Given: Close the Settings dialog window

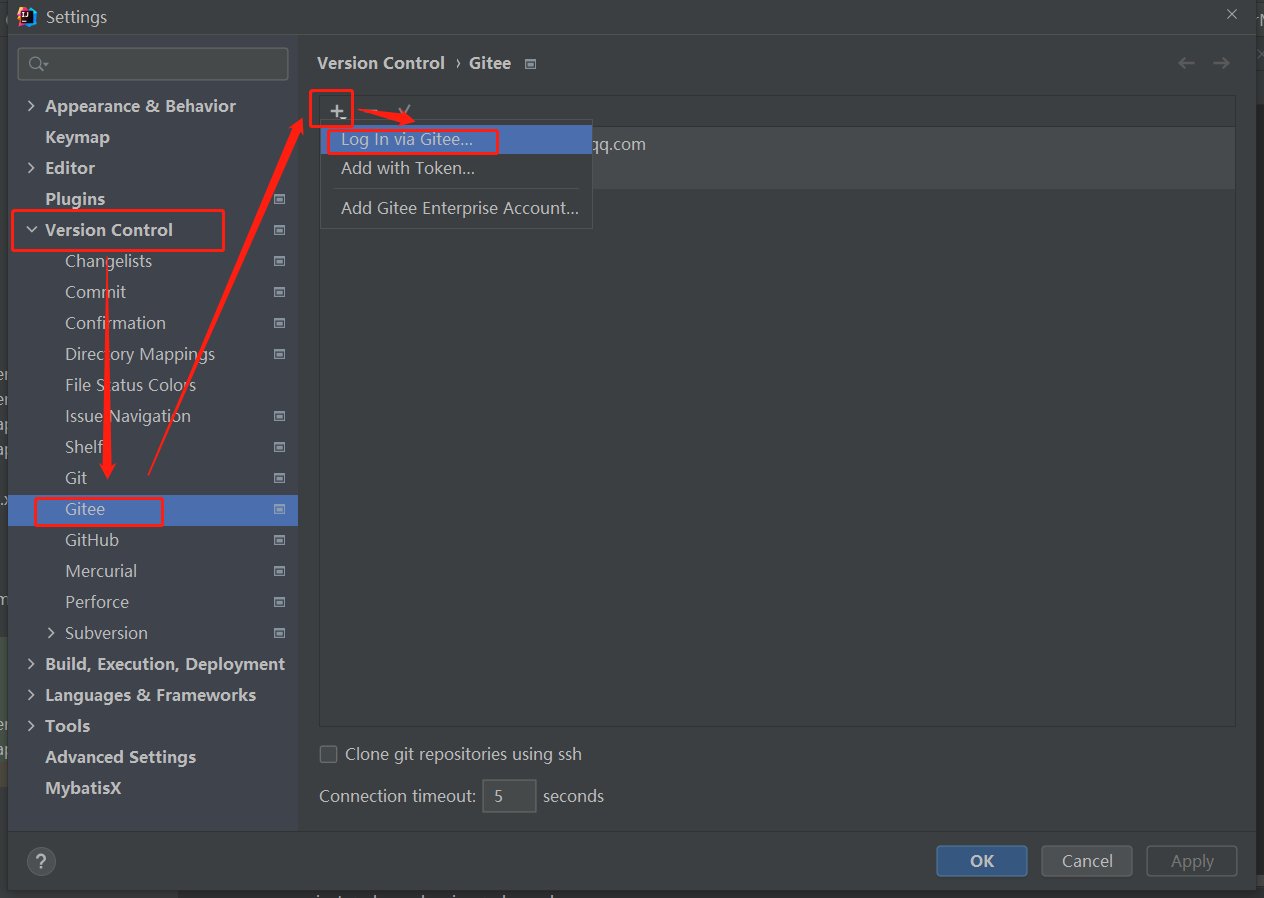Looking at the screenshot, I should [1231, 14].
